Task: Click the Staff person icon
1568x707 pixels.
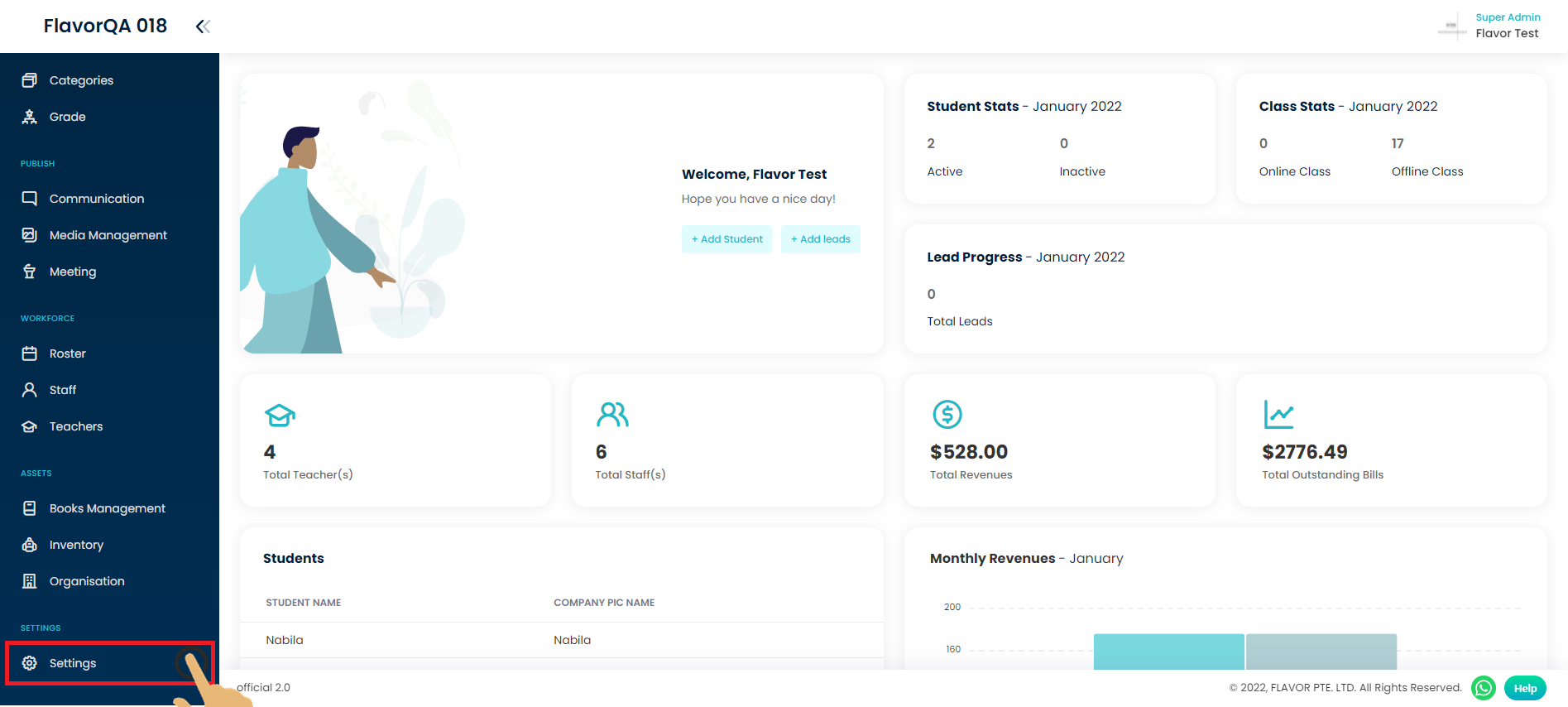Action: (30, 390)
